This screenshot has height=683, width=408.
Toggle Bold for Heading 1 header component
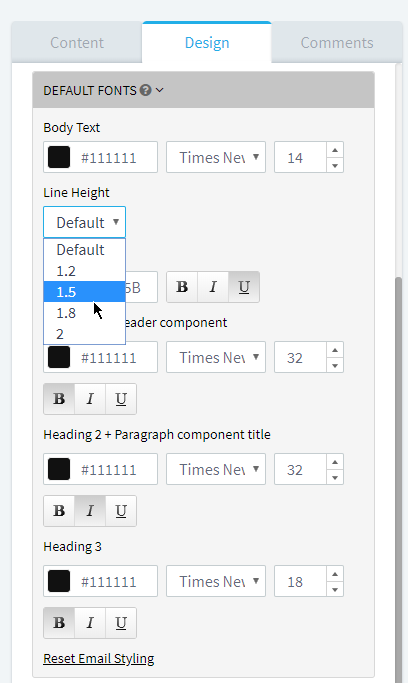59,399
